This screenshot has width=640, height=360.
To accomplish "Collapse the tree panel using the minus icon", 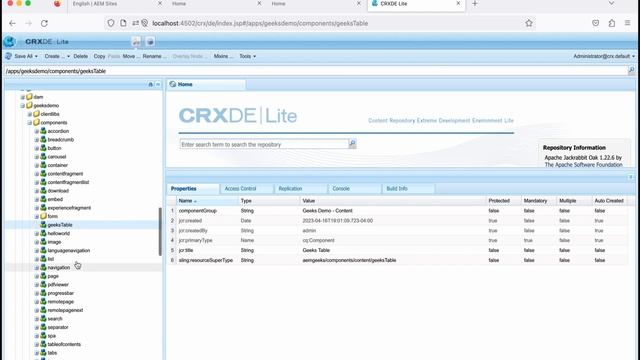I will coord(158,84).
